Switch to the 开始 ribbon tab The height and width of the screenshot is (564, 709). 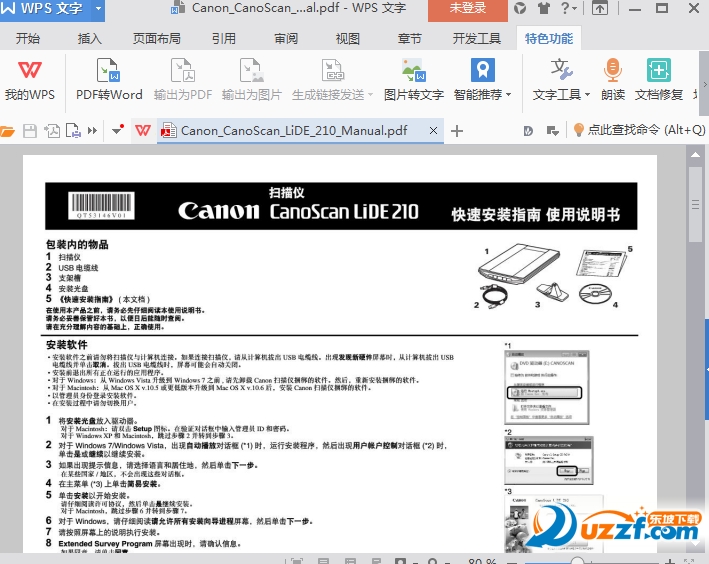pyautogui.click(x=28, y=38)
